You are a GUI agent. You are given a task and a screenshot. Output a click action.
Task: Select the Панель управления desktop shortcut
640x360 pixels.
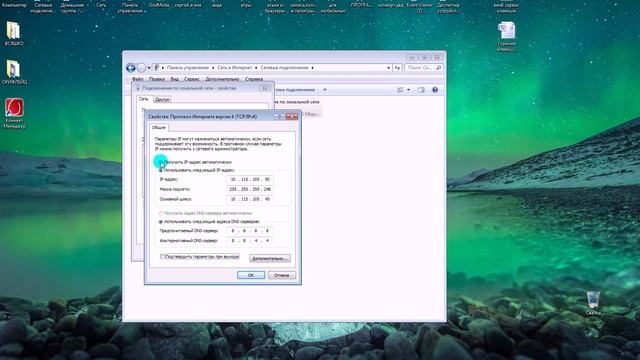click(x=130, y=7)
